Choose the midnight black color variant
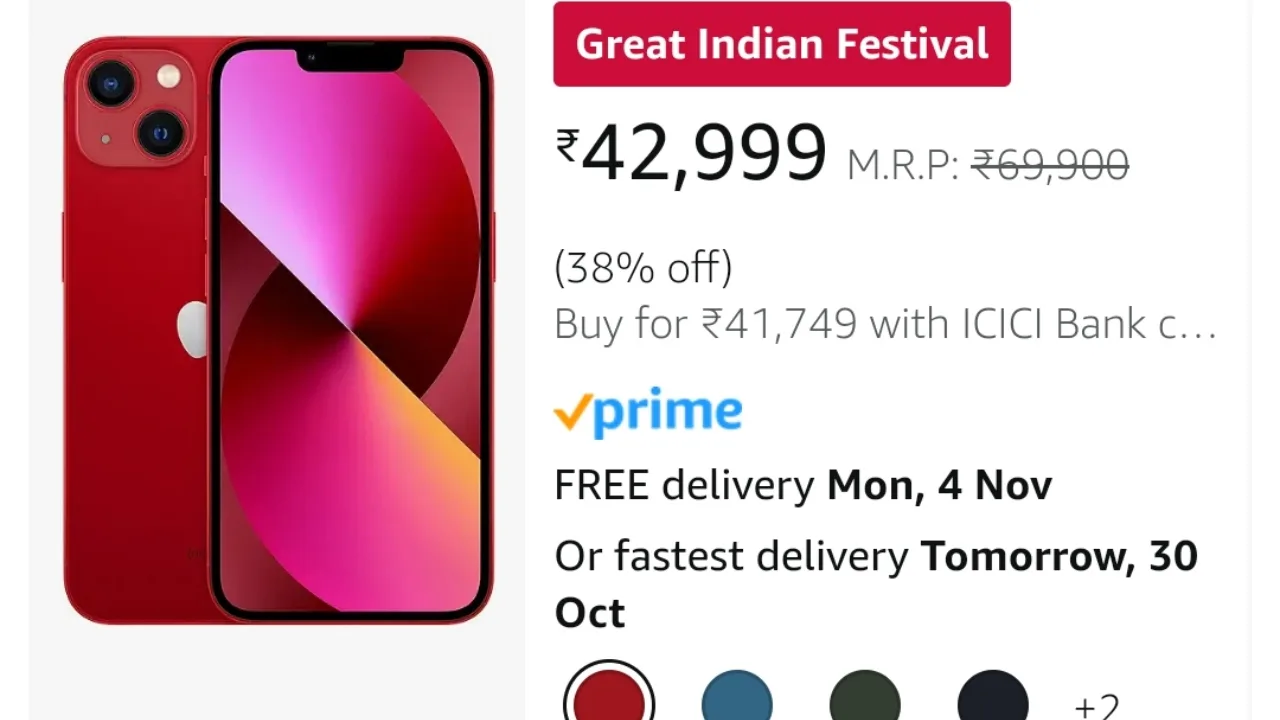 tap(993, 697)
